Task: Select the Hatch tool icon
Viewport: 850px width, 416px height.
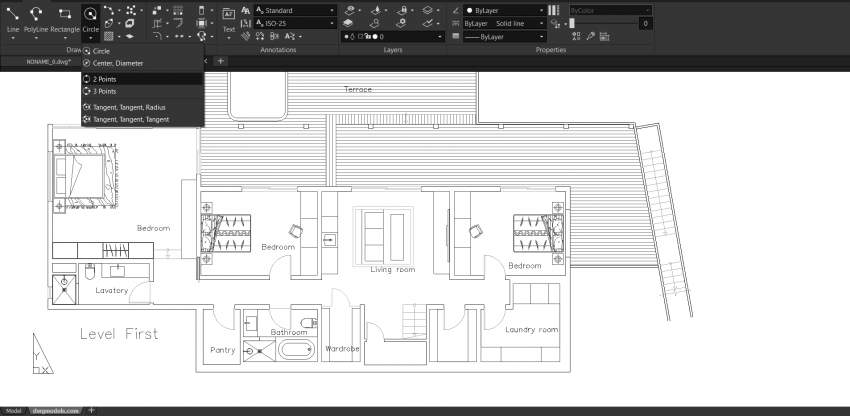Action: click(x=108, y=36)
